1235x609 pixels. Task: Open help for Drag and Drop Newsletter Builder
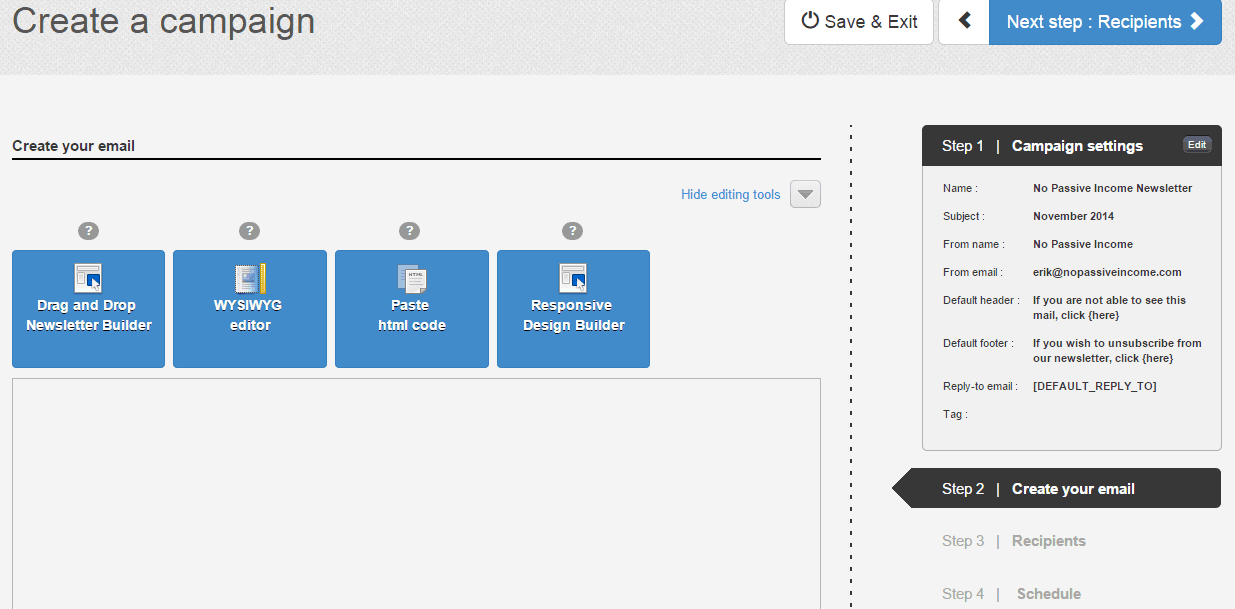88,230
